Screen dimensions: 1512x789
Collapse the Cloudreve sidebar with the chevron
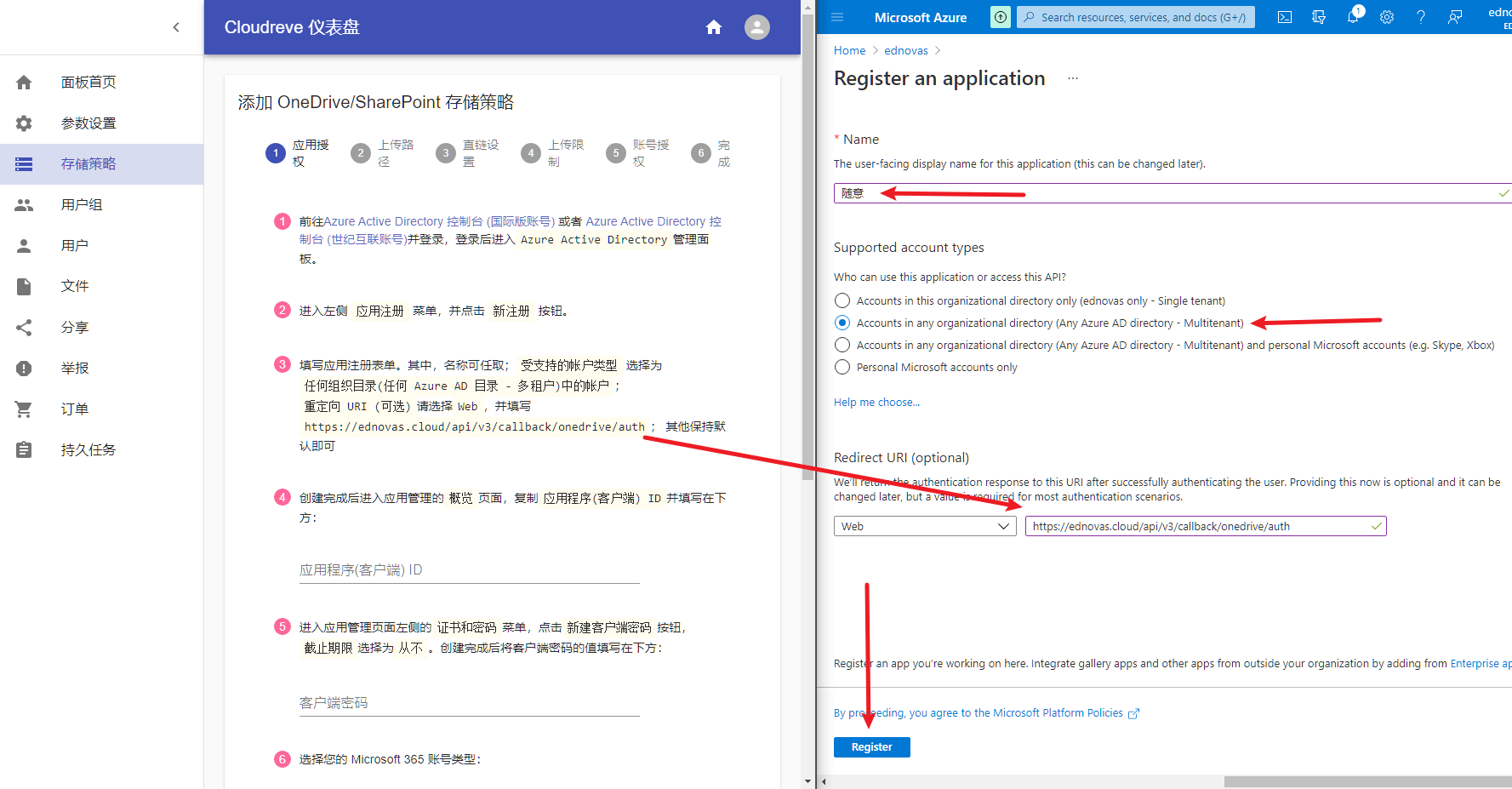coord(176,27)
